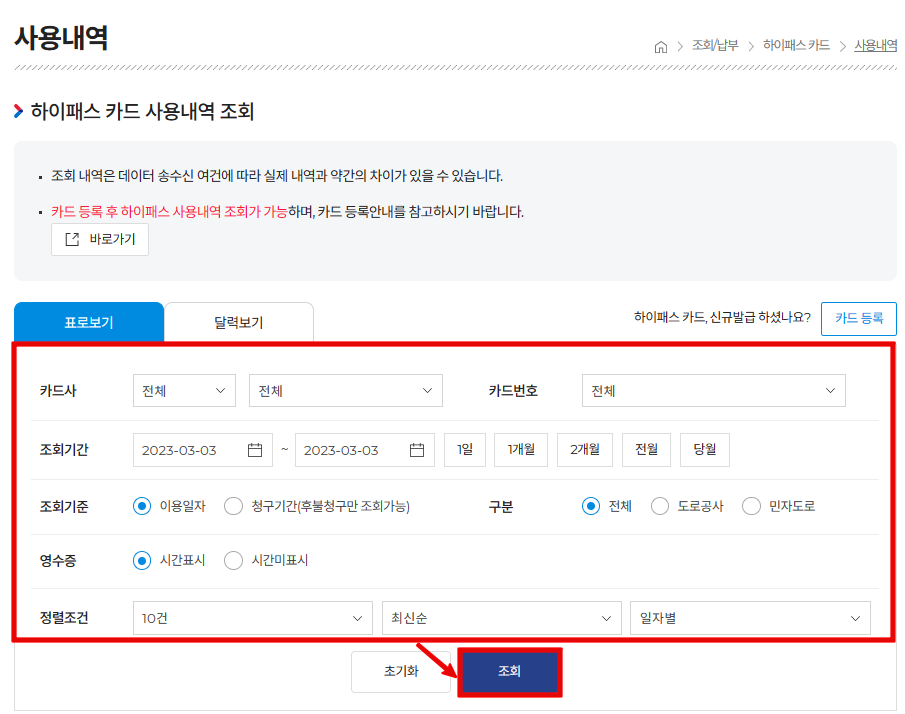Open the 10건 result count dropdown
Viewport: 905px width, 714px height.
(252, 617)
